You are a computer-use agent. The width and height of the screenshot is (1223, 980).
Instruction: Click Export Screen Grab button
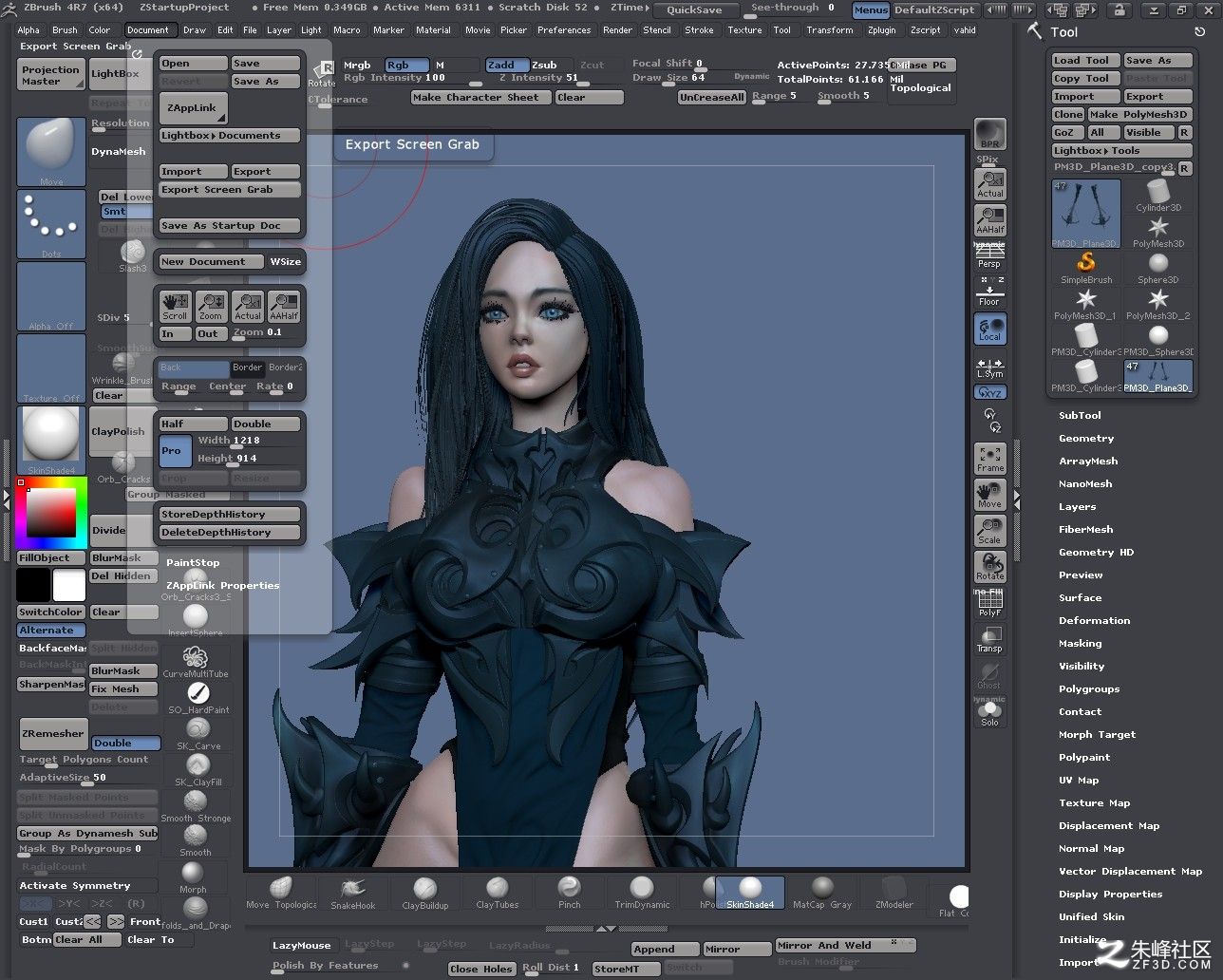tap(229, 190)
